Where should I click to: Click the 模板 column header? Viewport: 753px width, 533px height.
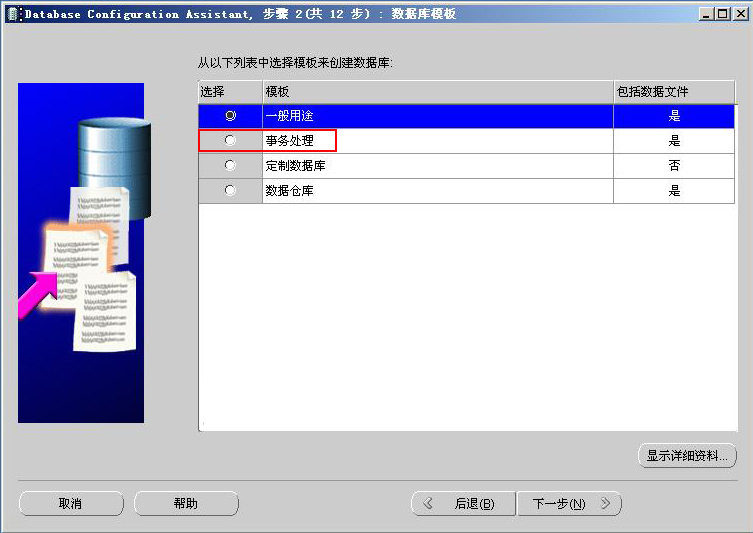coord(437,92)
